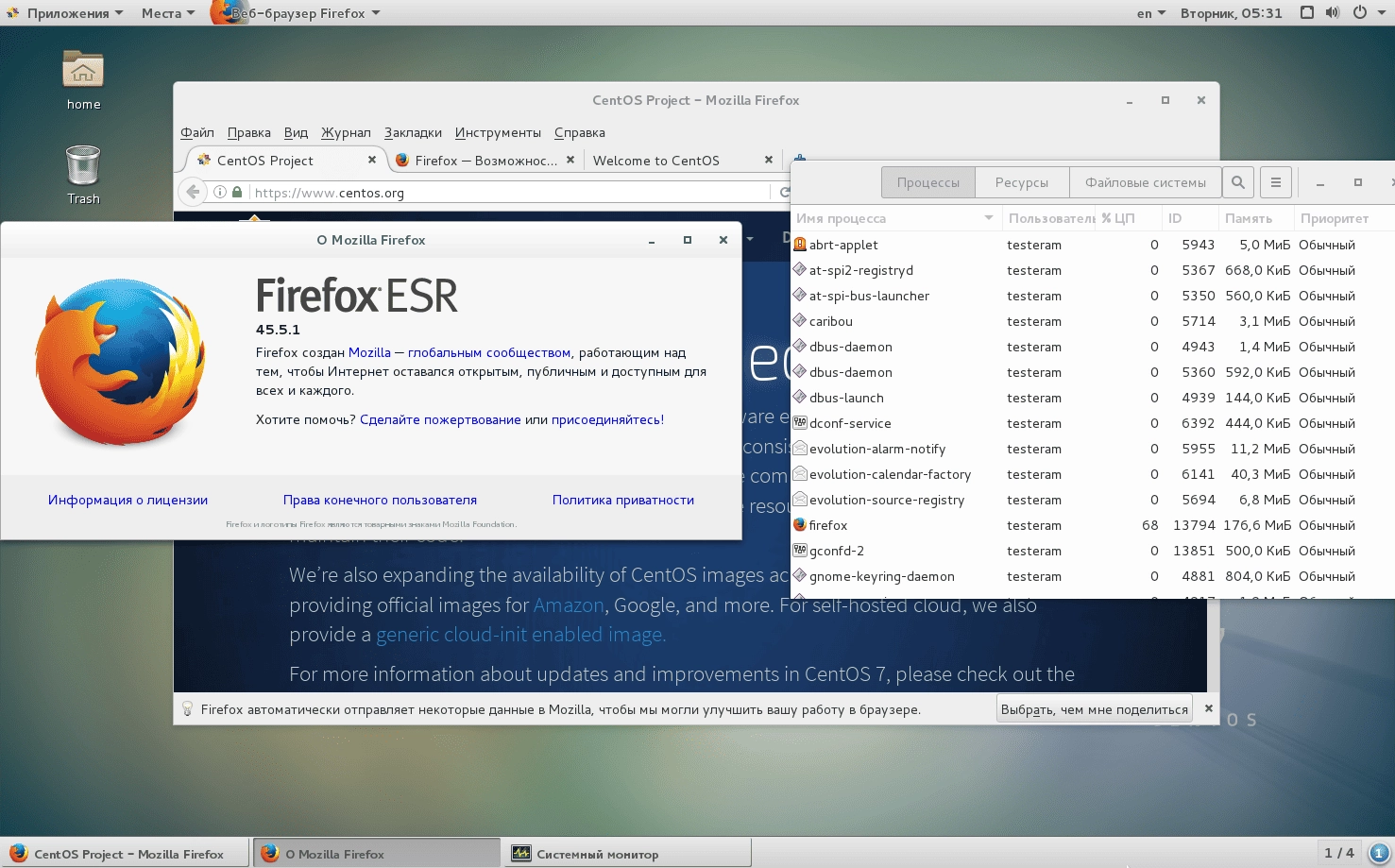
Task: Select the evolution-calendar-factory process row
Action: 1093,474
